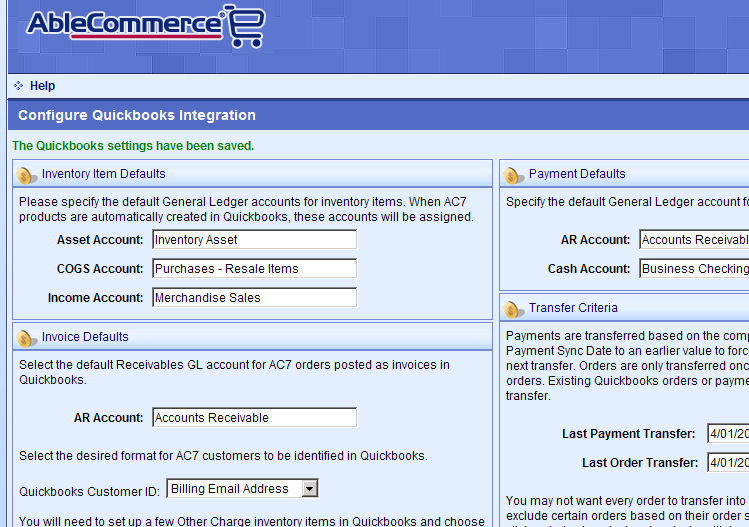This screenshot has width=749, height=527.
Task: Click the Last Order Transfer label
Action: [x=640, y=463]
